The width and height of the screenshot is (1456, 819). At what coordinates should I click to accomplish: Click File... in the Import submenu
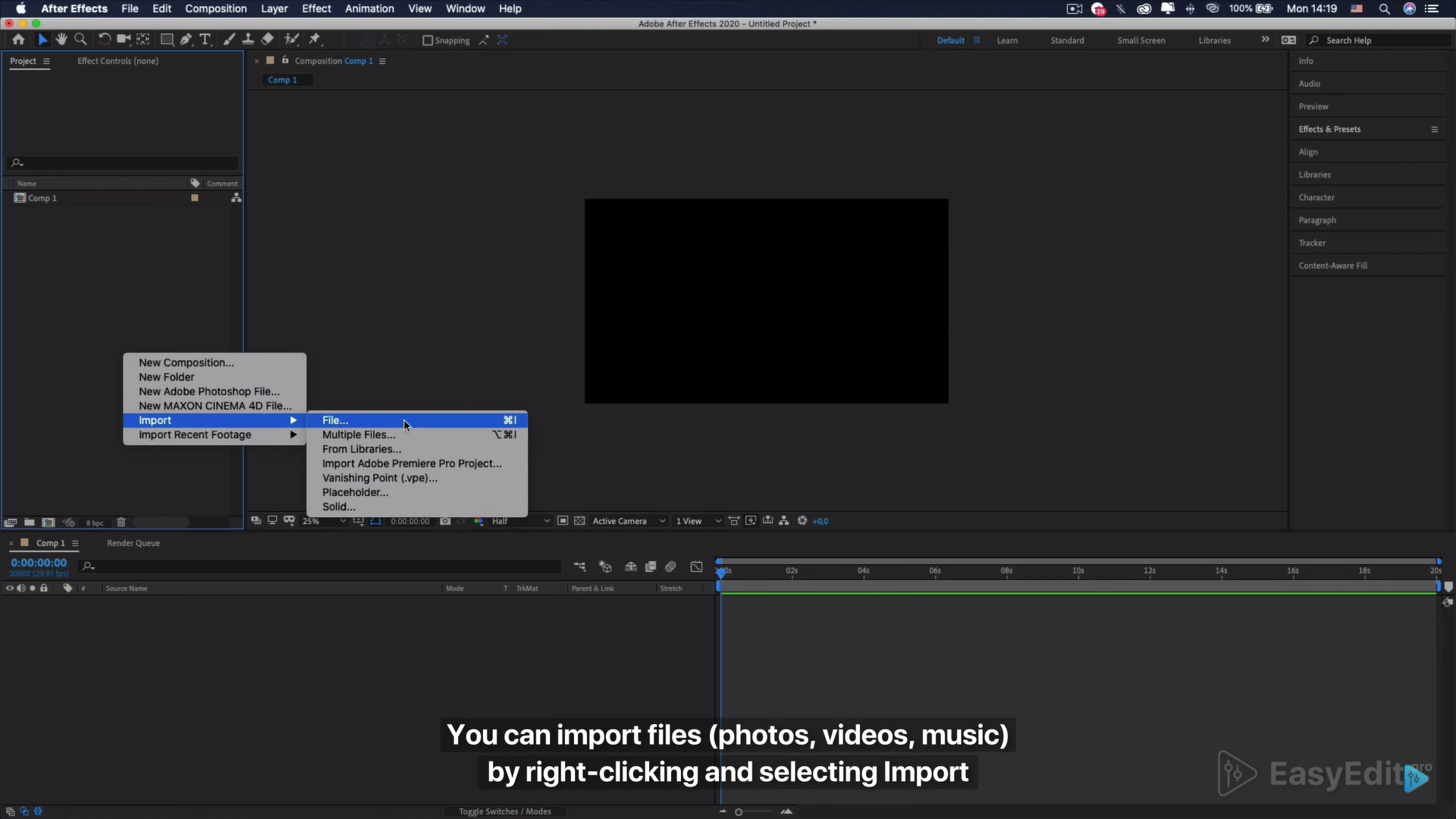click(x=335, y=419)
